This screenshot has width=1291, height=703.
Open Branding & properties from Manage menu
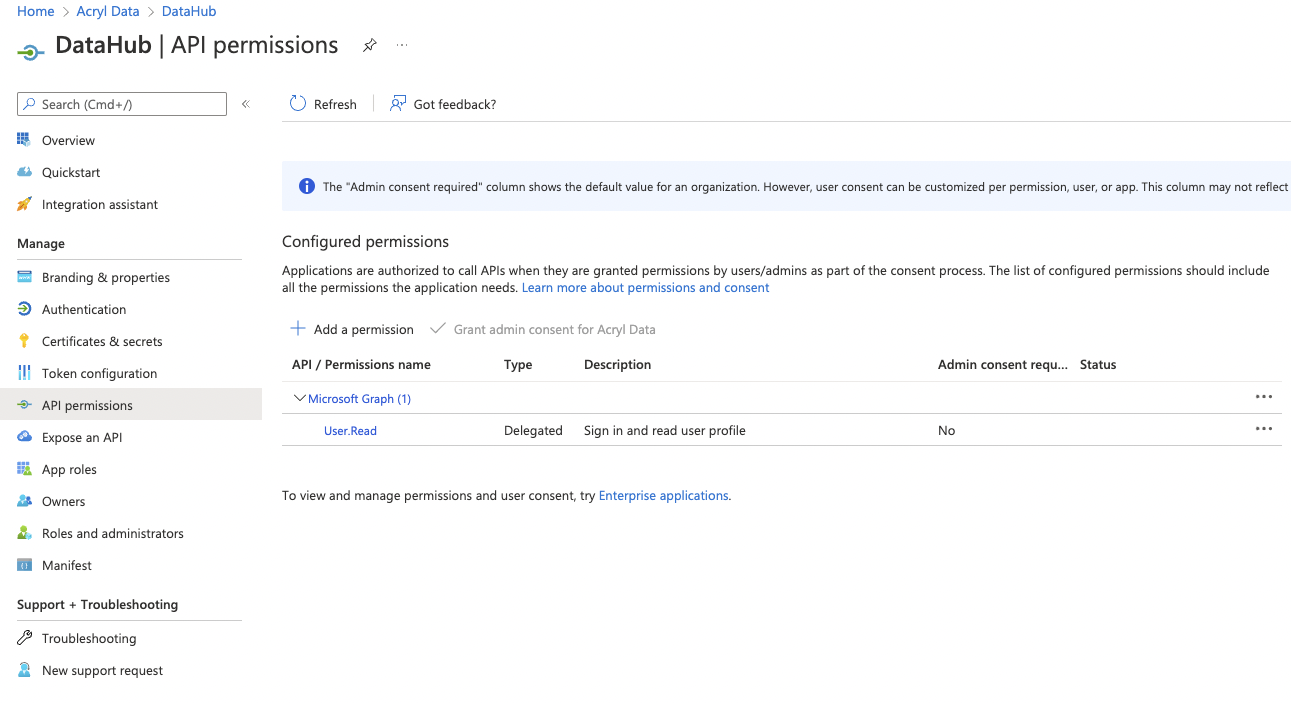click(24, 277)
